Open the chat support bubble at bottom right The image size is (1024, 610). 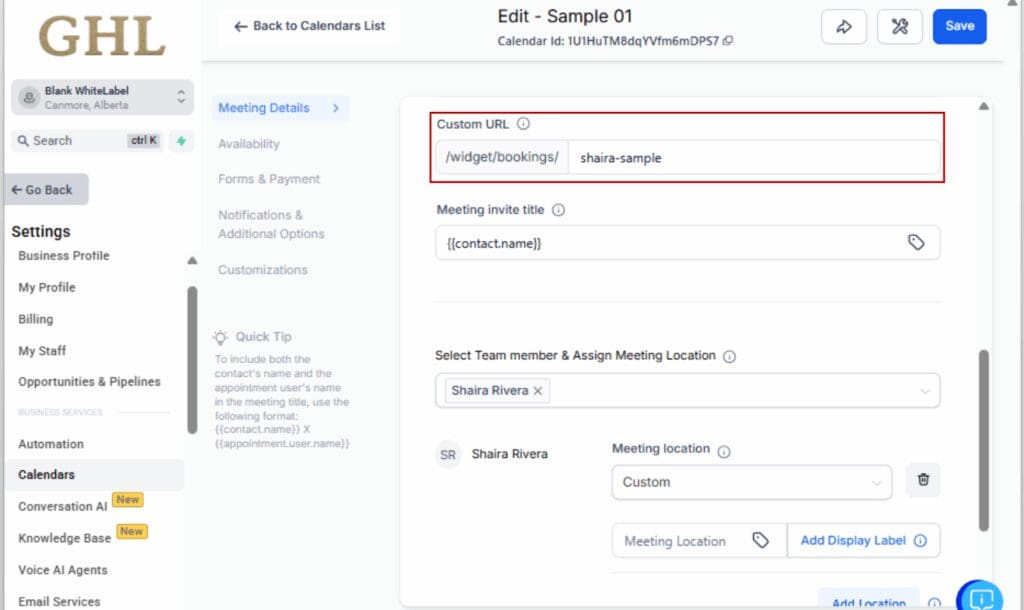(981, 593)
